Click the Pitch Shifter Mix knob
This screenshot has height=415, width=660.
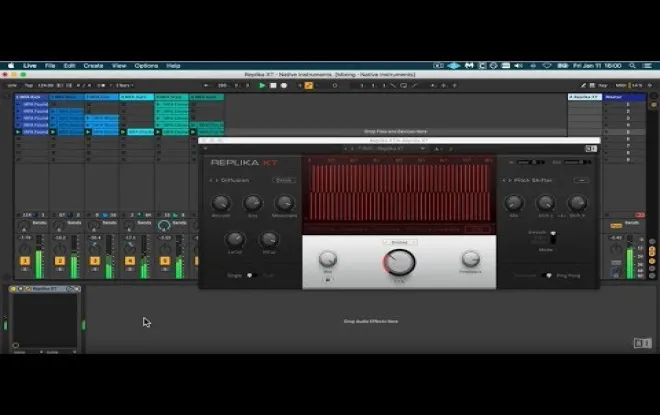514,203
